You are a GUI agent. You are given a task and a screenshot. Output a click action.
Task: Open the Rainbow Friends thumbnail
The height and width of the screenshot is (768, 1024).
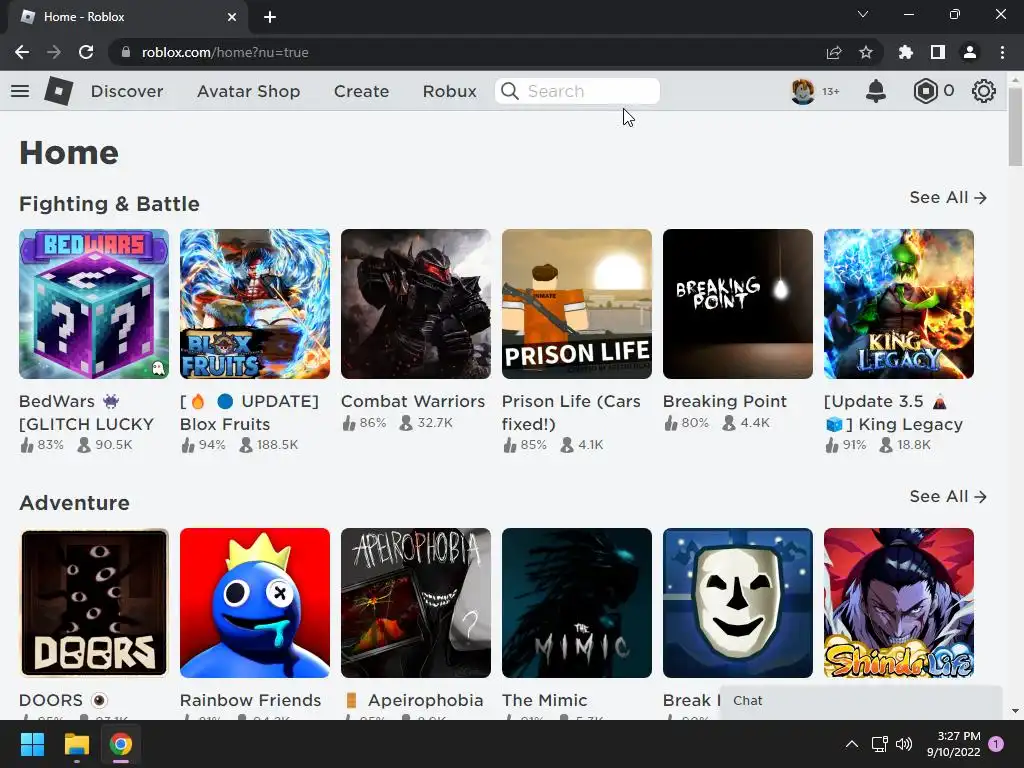click(255, 603)
